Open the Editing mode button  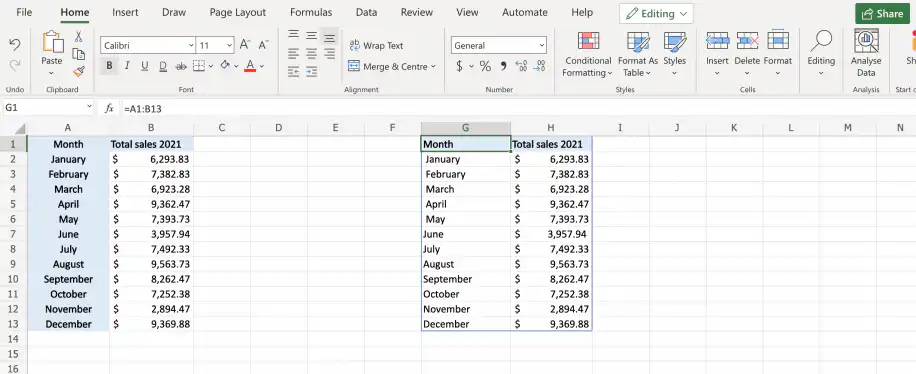656,13
